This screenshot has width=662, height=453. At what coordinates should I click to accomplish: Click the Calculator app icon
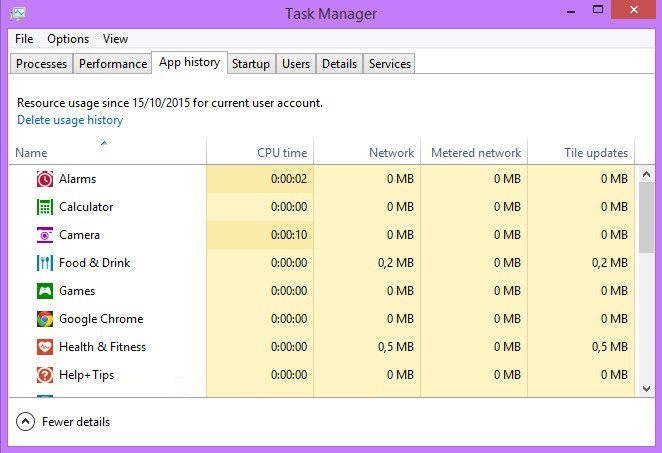pyautogui.click(x=45, y=207)
